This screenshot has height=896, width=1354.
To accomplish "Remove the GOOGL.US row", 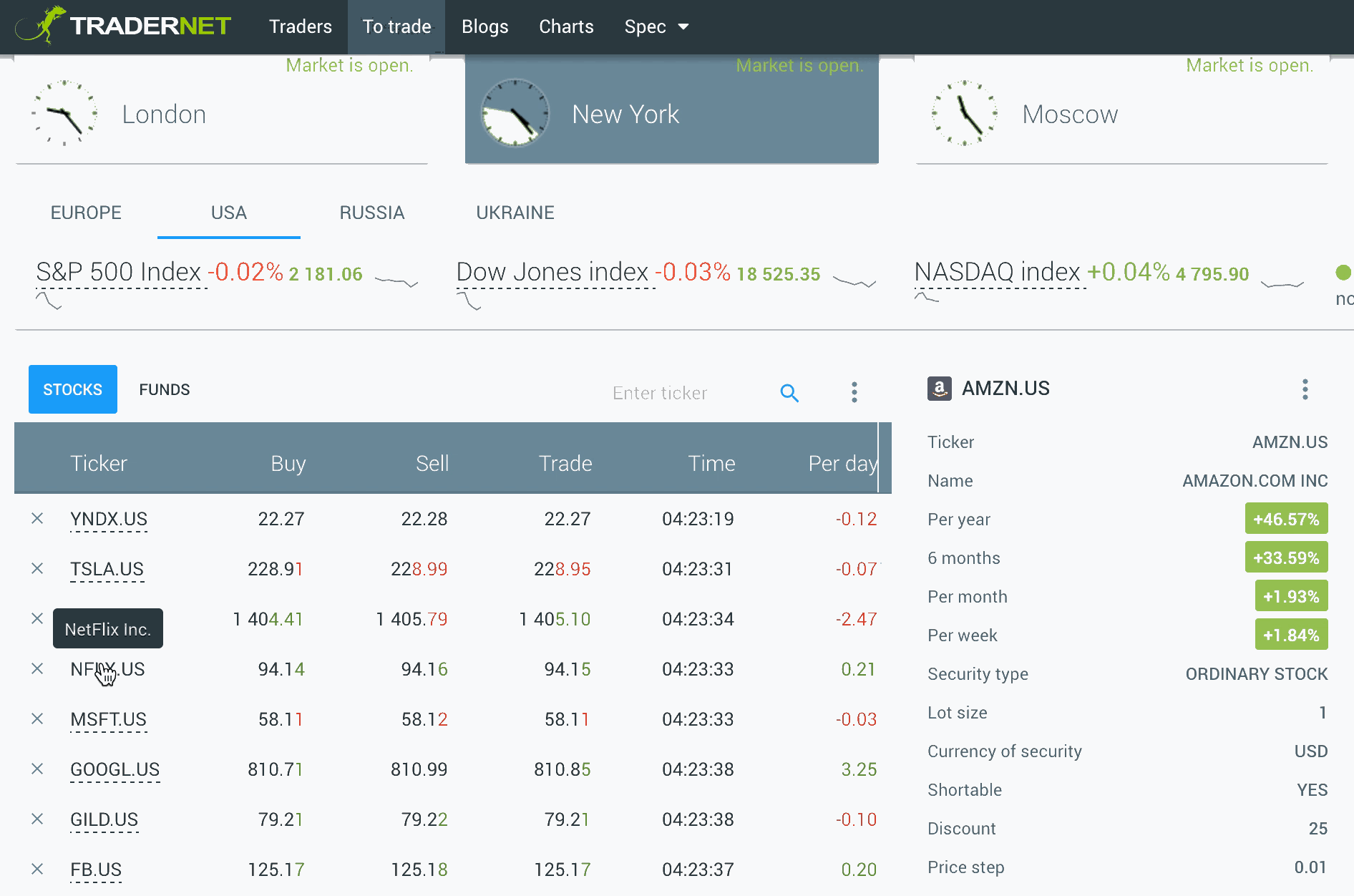I will 37,769.
